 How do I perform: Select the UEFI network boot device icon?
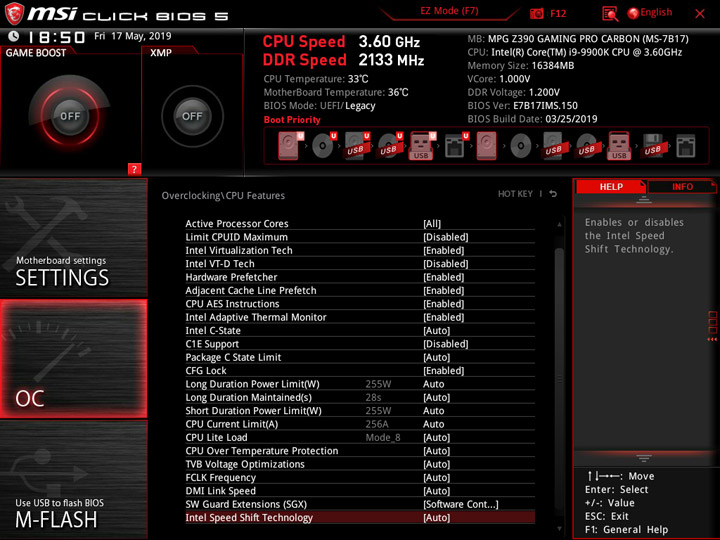[x=456, y=146]
